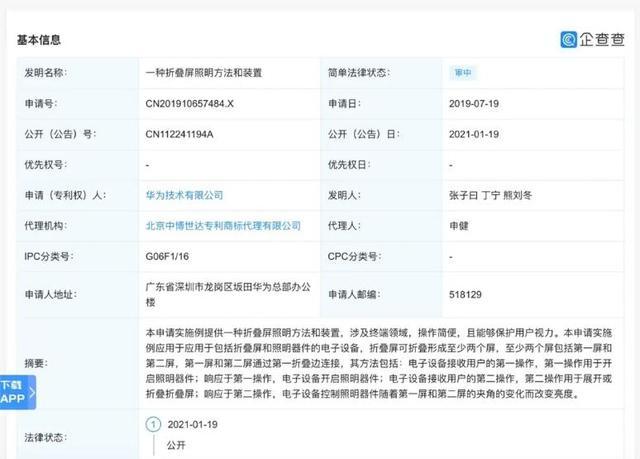The height and width of the screenshot is (459, 640).
Task: Click the 发明名称 field label
Action: point(46,73)
